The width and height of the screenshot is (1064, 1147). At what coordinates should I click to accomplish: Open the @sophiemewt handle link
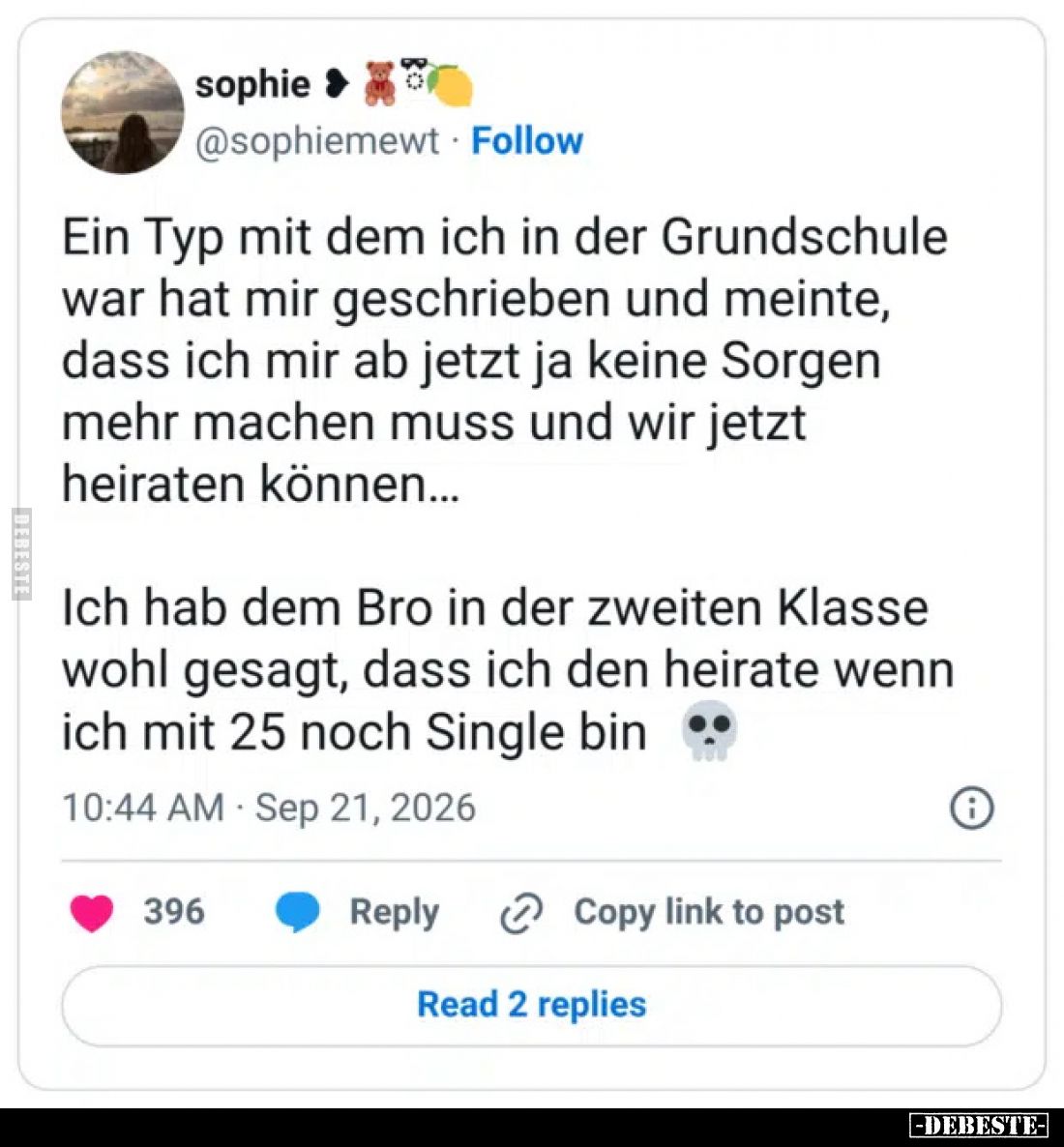[317, 141]
